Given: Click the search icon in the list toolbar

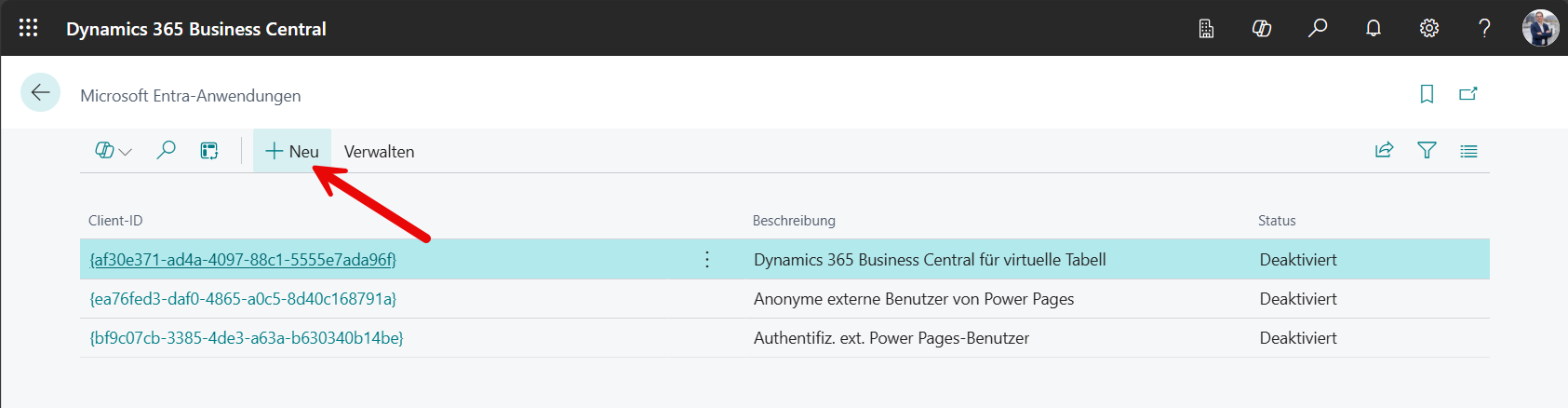Looking at the screenshot, I should (x=167, y=151).
